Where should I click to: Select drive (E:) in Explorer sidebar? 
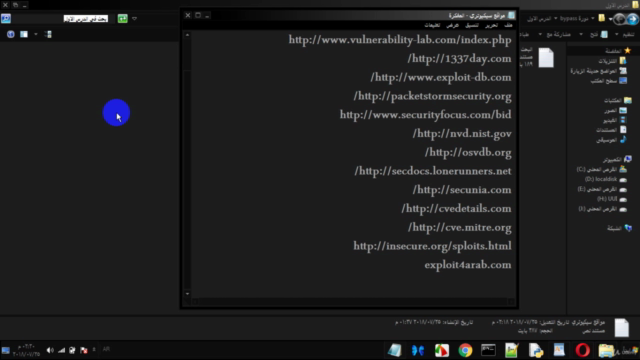(602, 189)
